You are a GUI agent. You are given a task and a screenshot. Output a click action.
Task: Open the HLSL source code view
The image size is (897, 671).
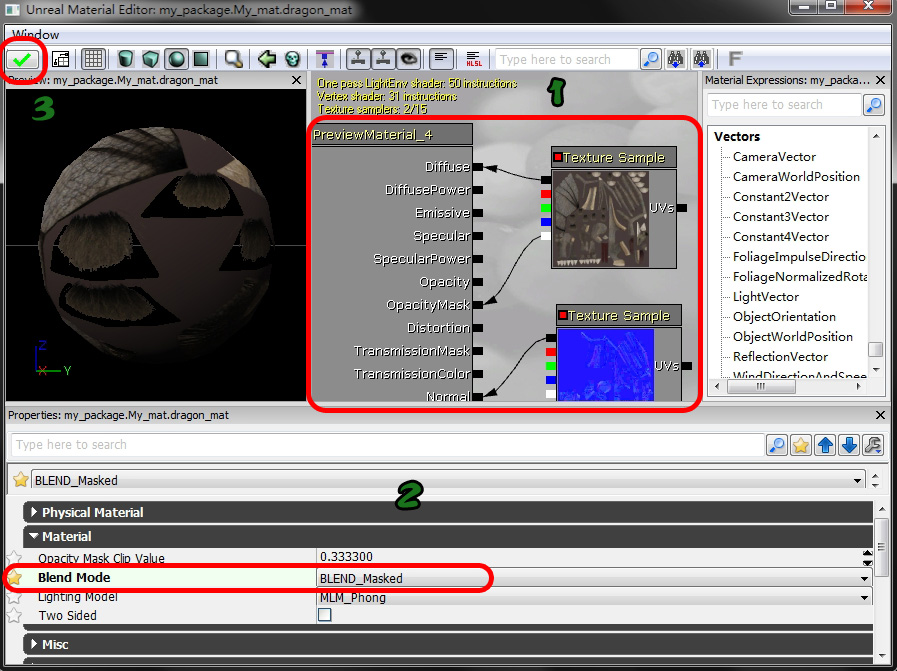click(x=473, y=59)
